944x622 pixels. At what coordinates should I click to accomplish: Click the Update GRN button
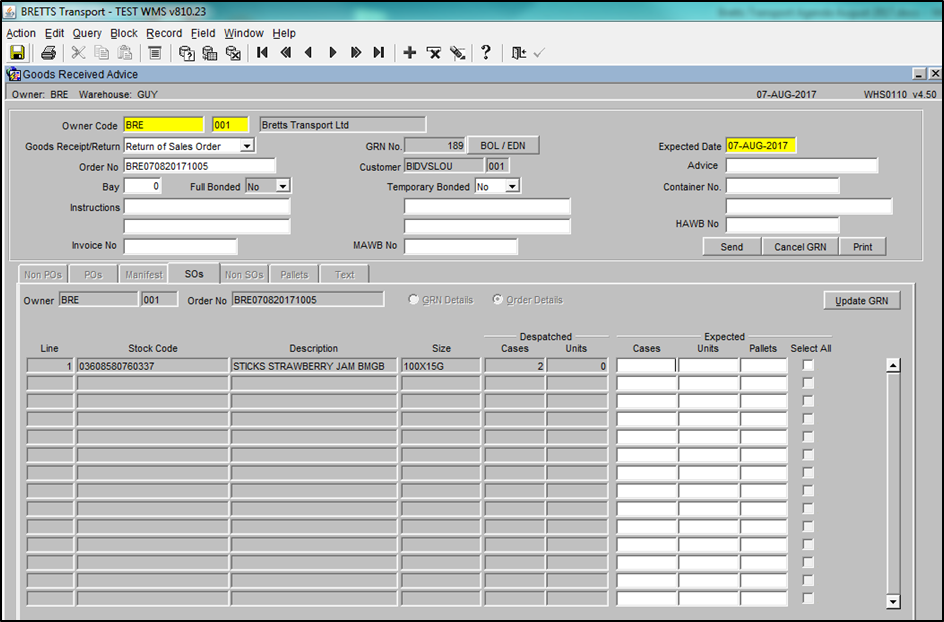tap(862, 300)
